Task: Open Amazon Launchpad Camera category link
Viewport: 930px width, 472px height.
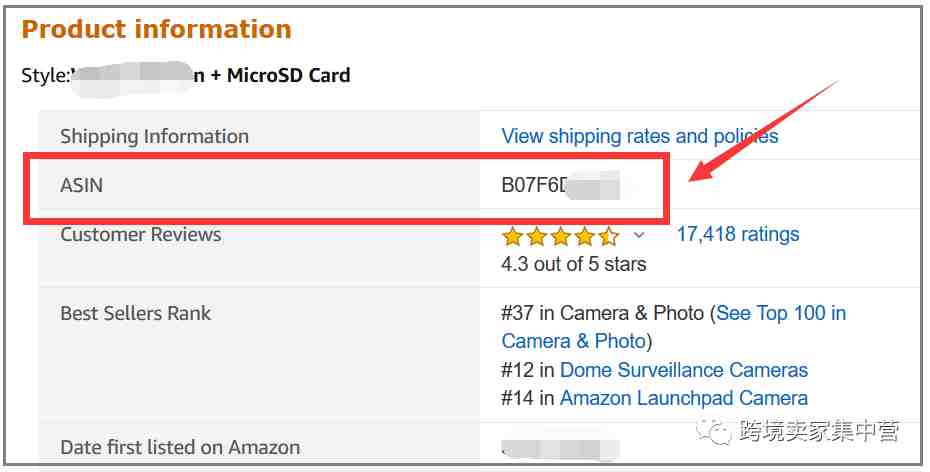Action: [x=684, y=398]
